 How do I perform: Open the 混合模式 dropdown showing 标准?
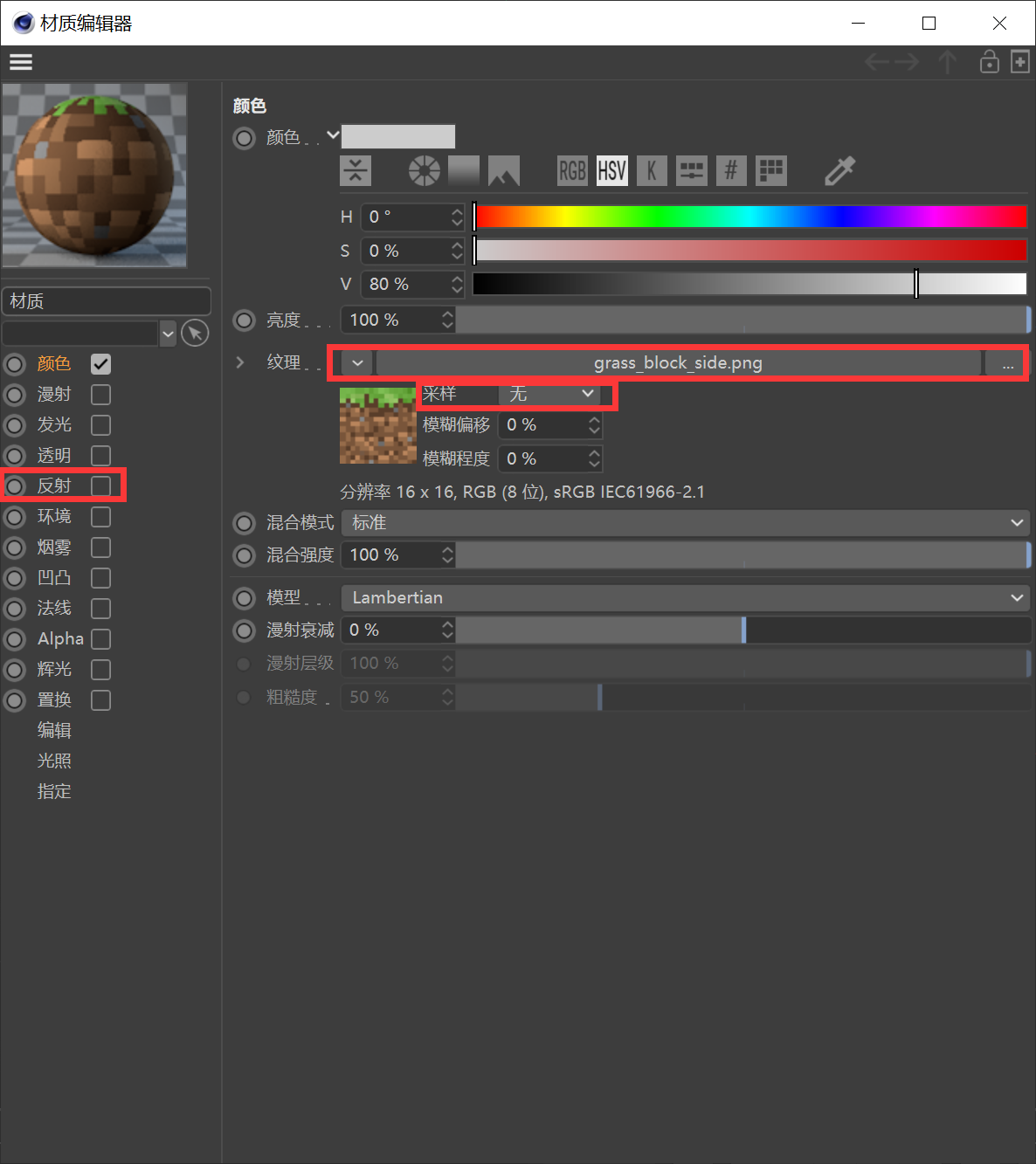click(686, 523)
